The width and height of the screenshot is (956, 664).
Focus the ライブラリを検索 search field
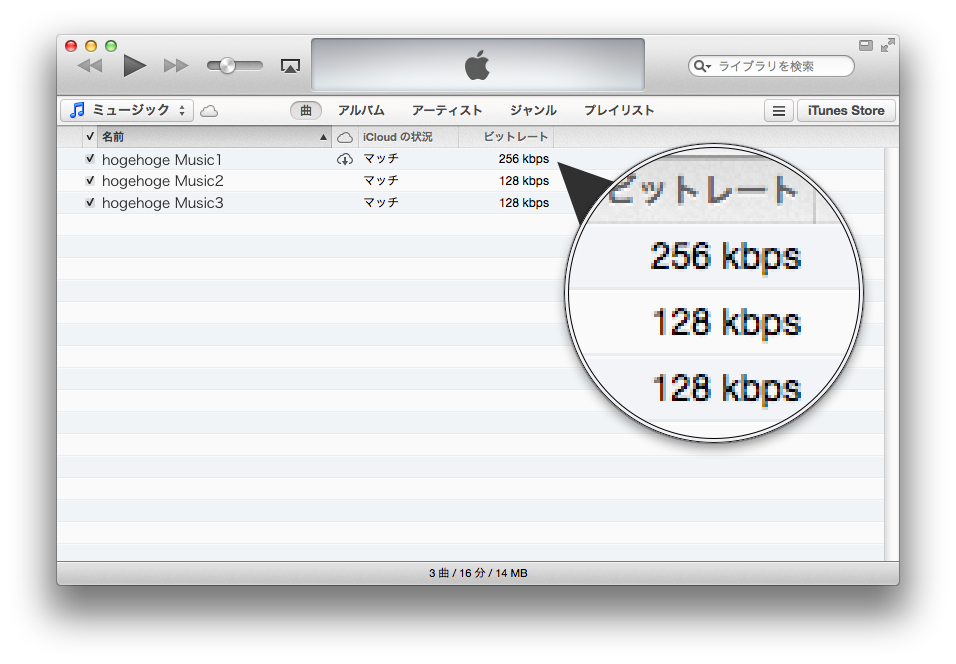pyautogui.click(x=771, y=66)
